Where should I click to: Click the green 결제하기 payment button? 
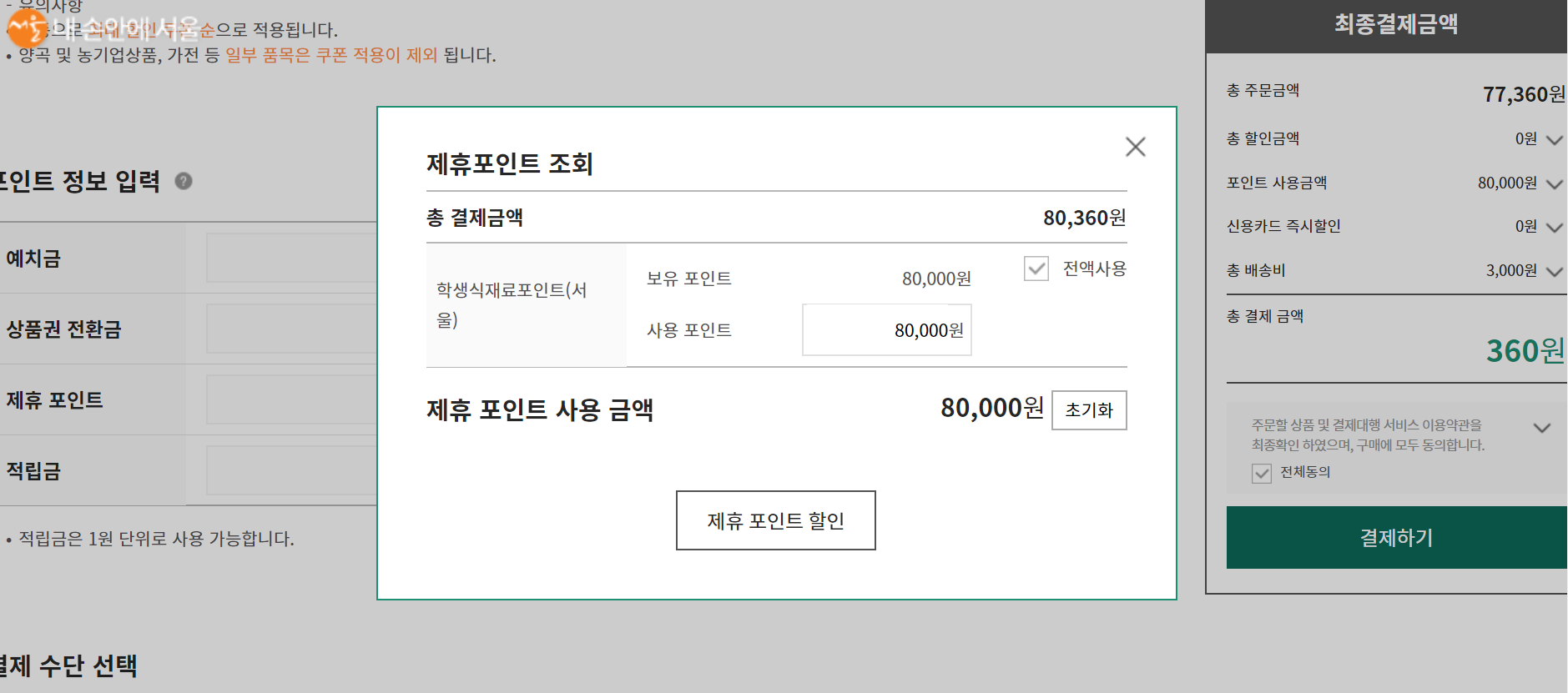pyautogui.click(x=1396, y=538)
